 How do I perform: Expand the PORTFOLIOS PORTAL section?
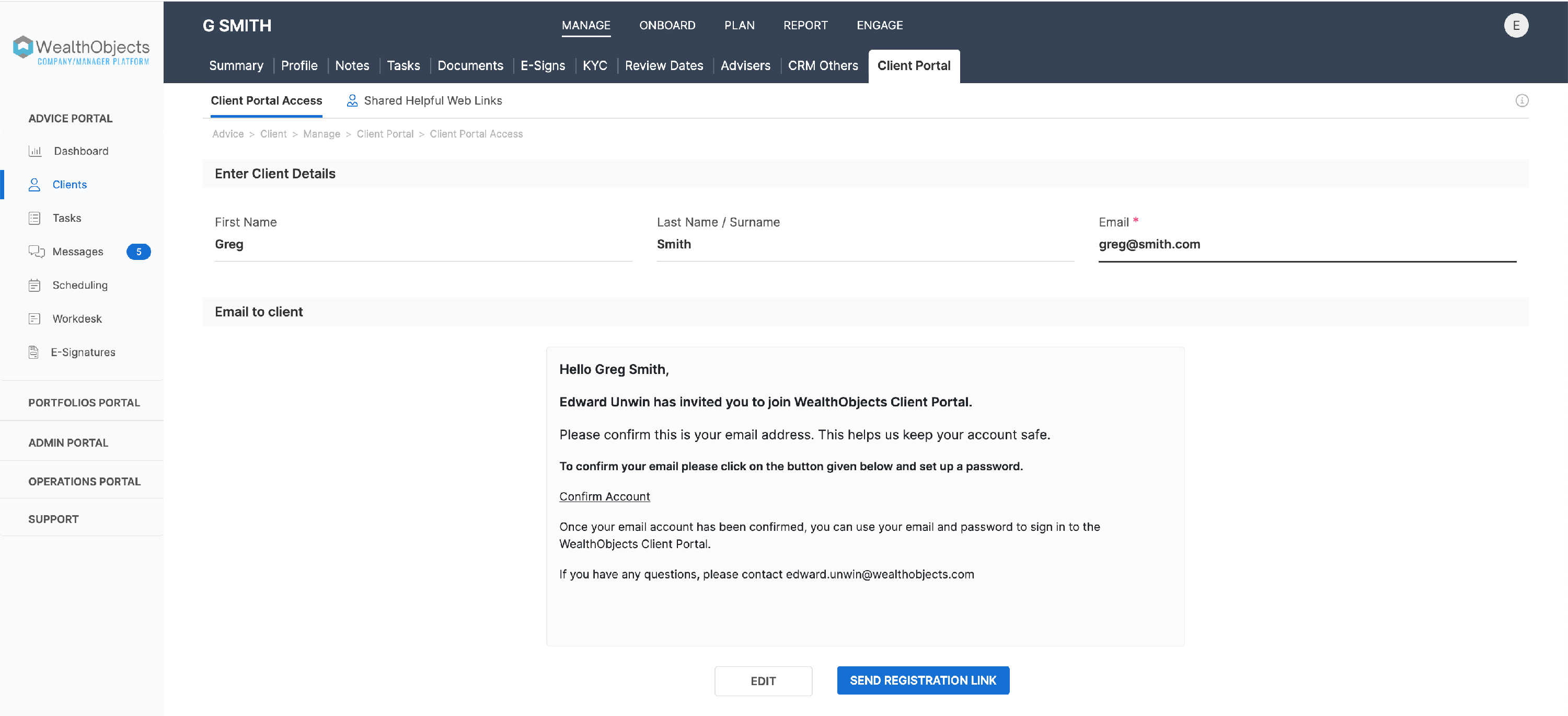[84, 402]
